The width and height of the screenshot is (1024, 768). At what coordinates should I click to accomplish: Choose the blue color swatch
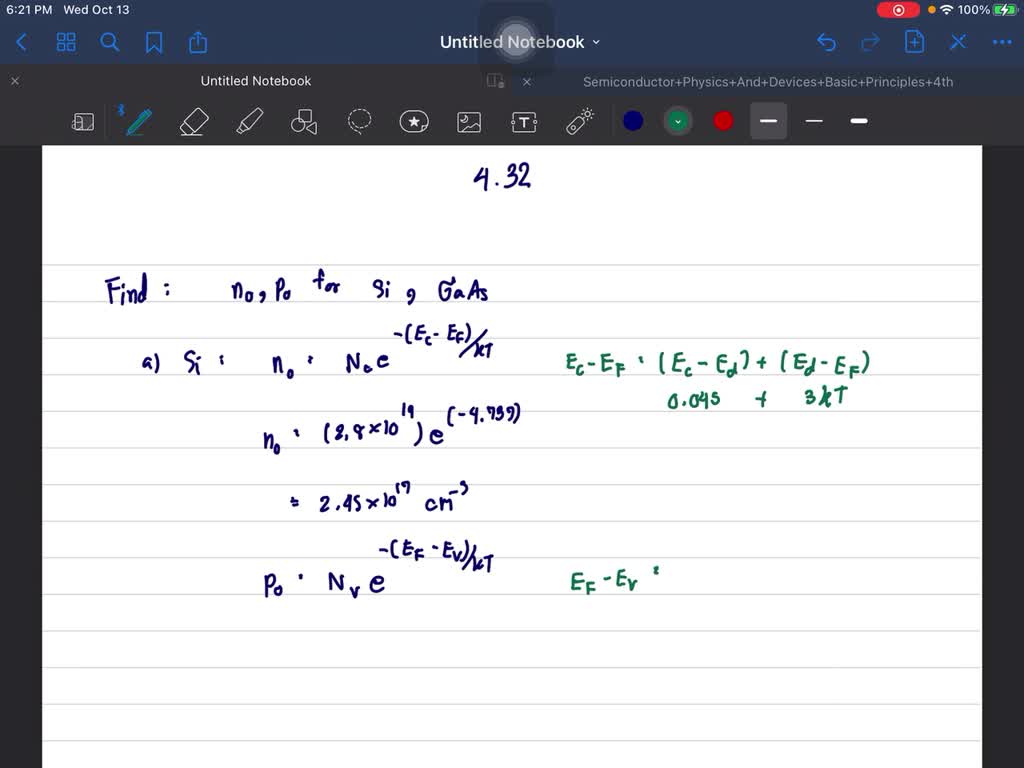635,120
